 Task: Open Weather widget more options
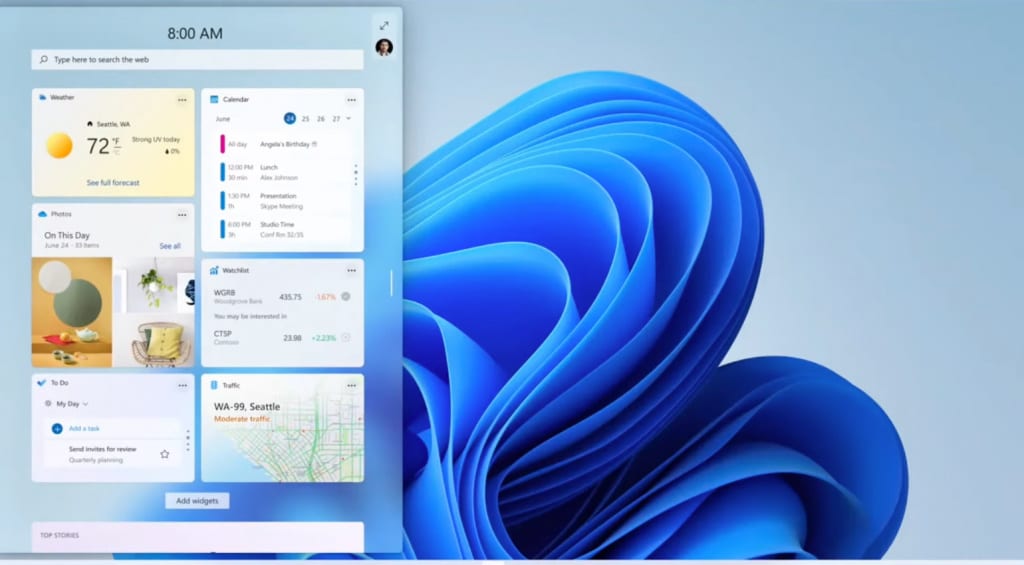pos(182,100)
